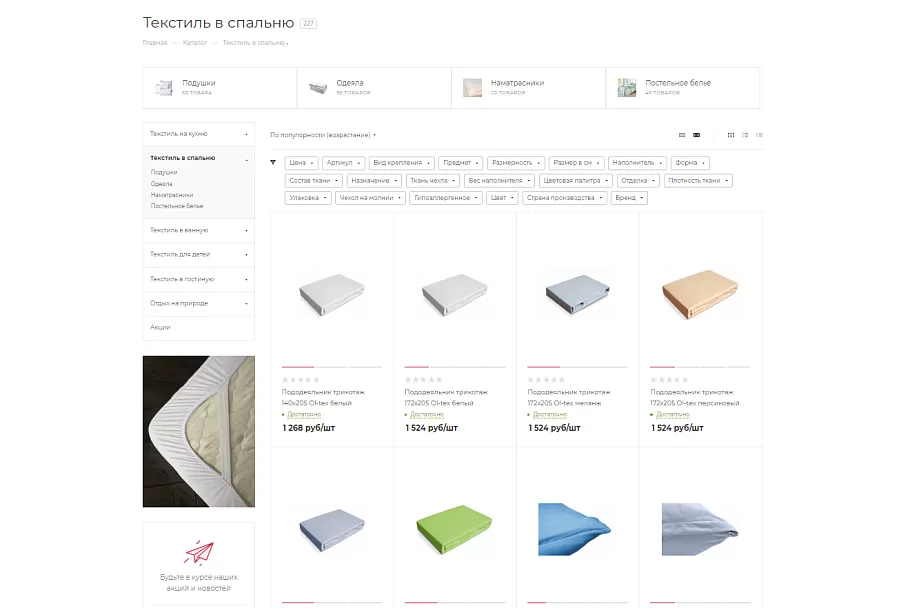The width and height of the screenshot is (912, 608).
Task: Open the Страна производства filter
Action: tap(564, 198)
